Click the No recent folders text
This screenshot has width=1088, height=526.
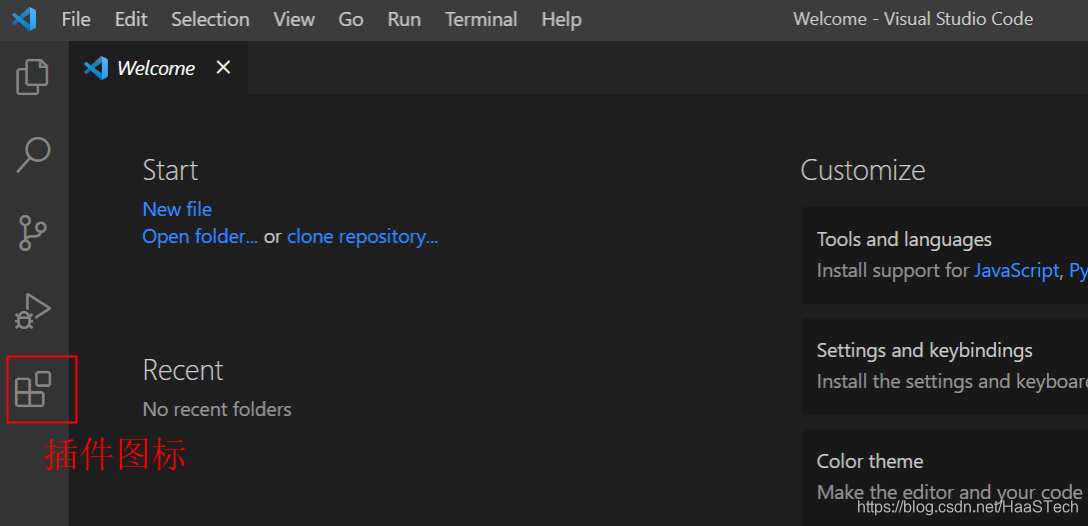coord(217,409)
